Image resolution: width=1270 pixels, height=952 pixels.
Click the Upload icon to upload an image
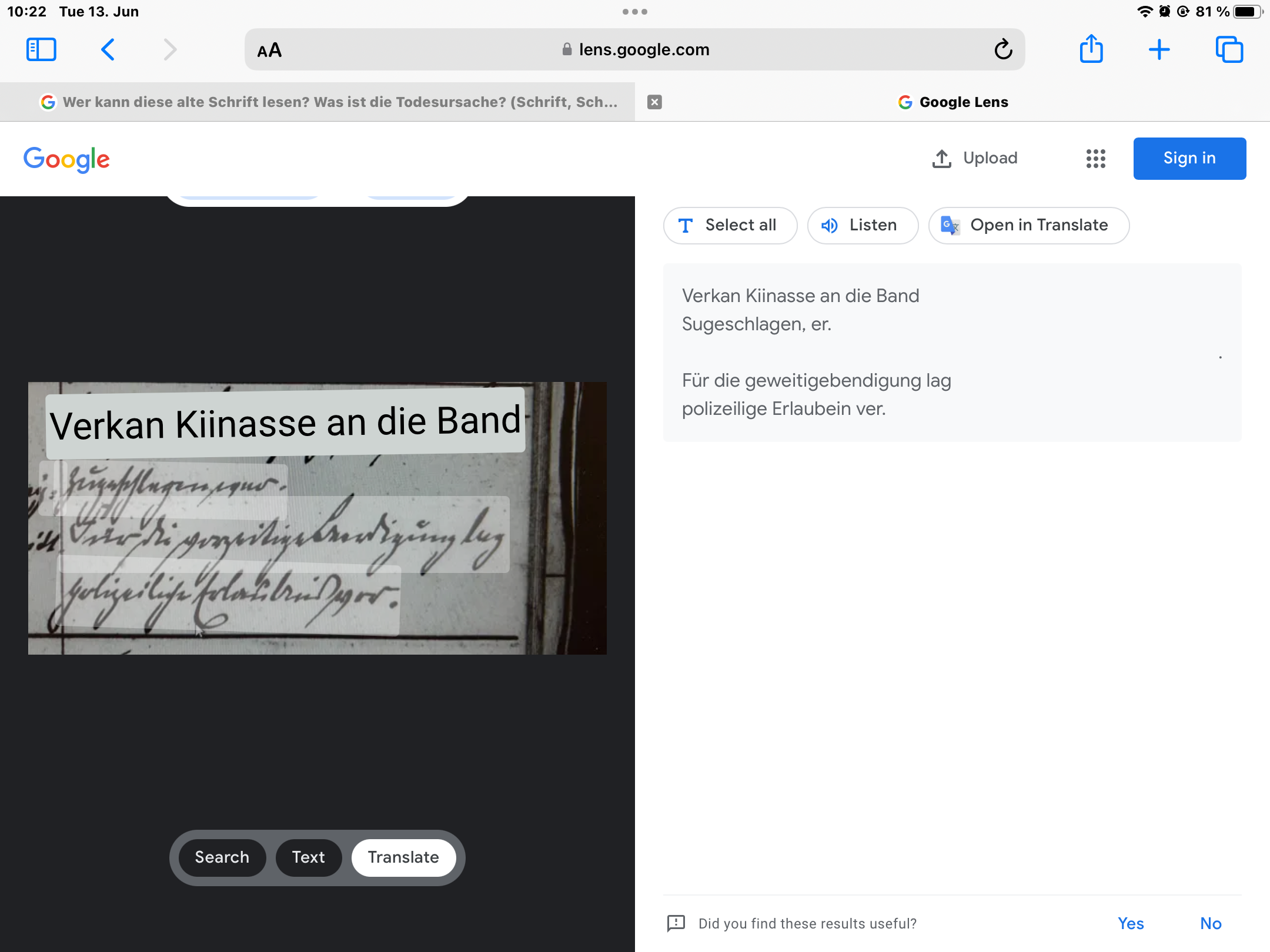point(942,158)
